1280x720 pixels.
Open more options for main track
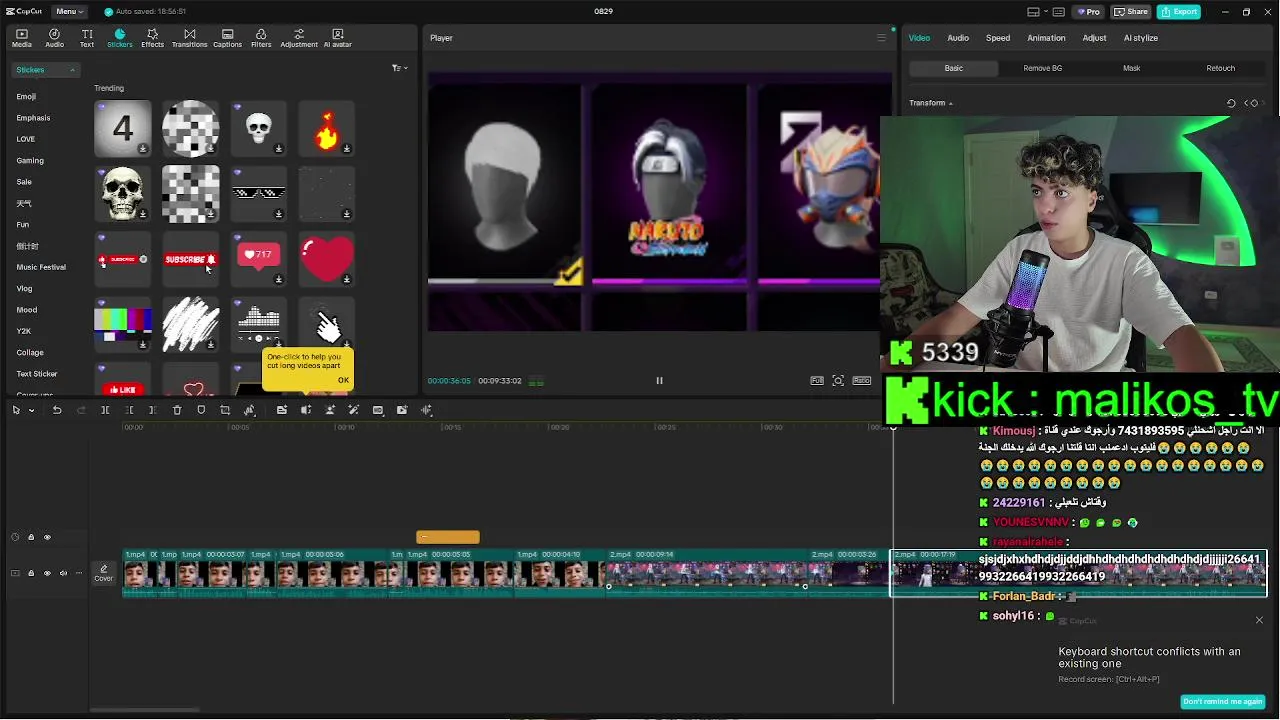click(x=79, y=573)
